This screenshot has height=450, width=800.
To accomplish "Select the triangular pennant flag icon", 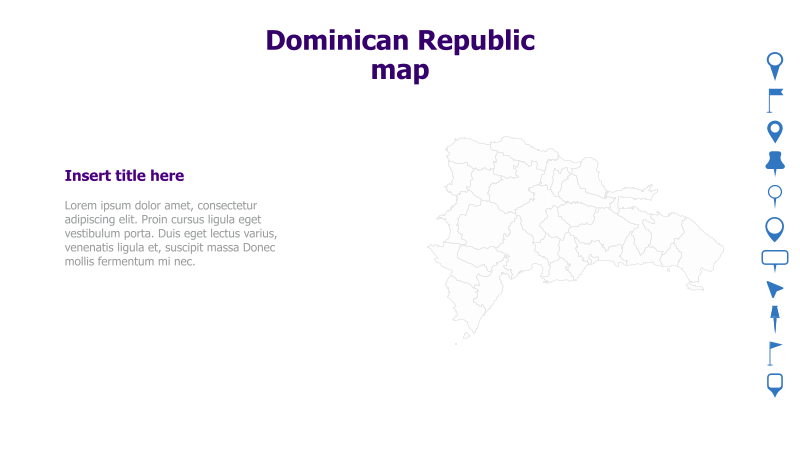I will click(x=774, y=354).
